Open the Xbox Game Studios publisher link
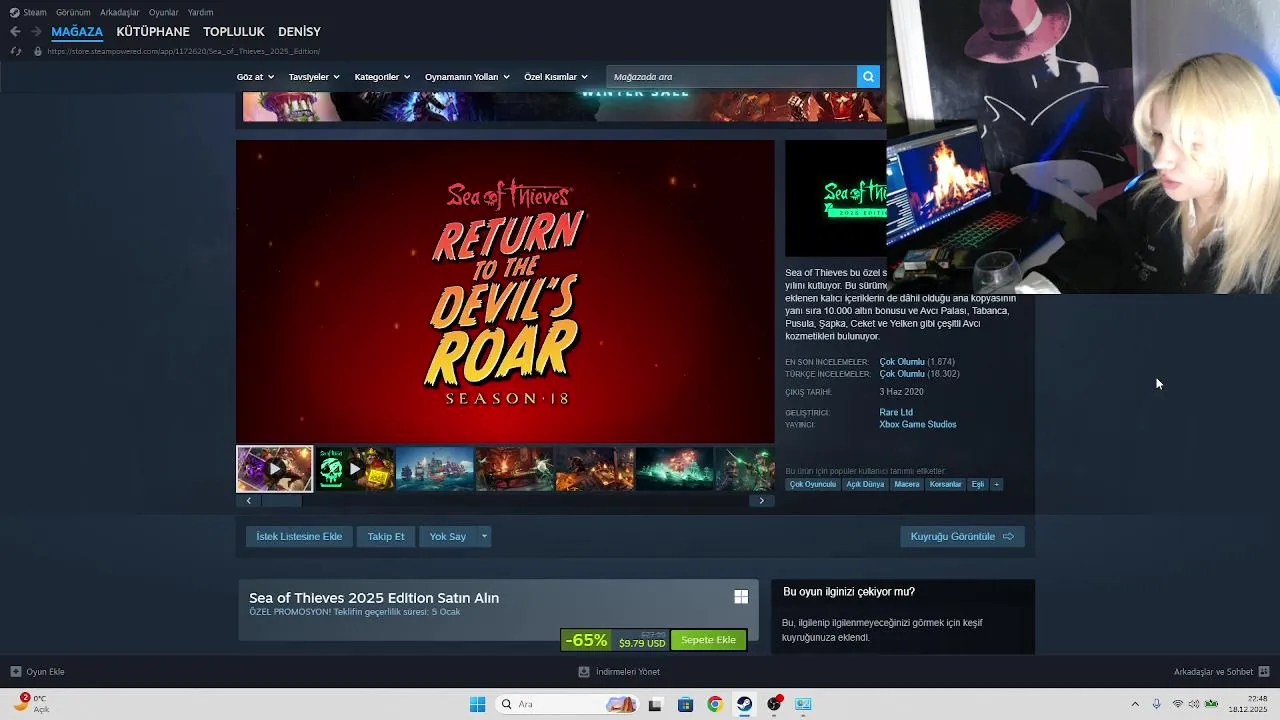The height and width of the screenshot is (720, 1280). pyautogui.click(x=918, y=424)
